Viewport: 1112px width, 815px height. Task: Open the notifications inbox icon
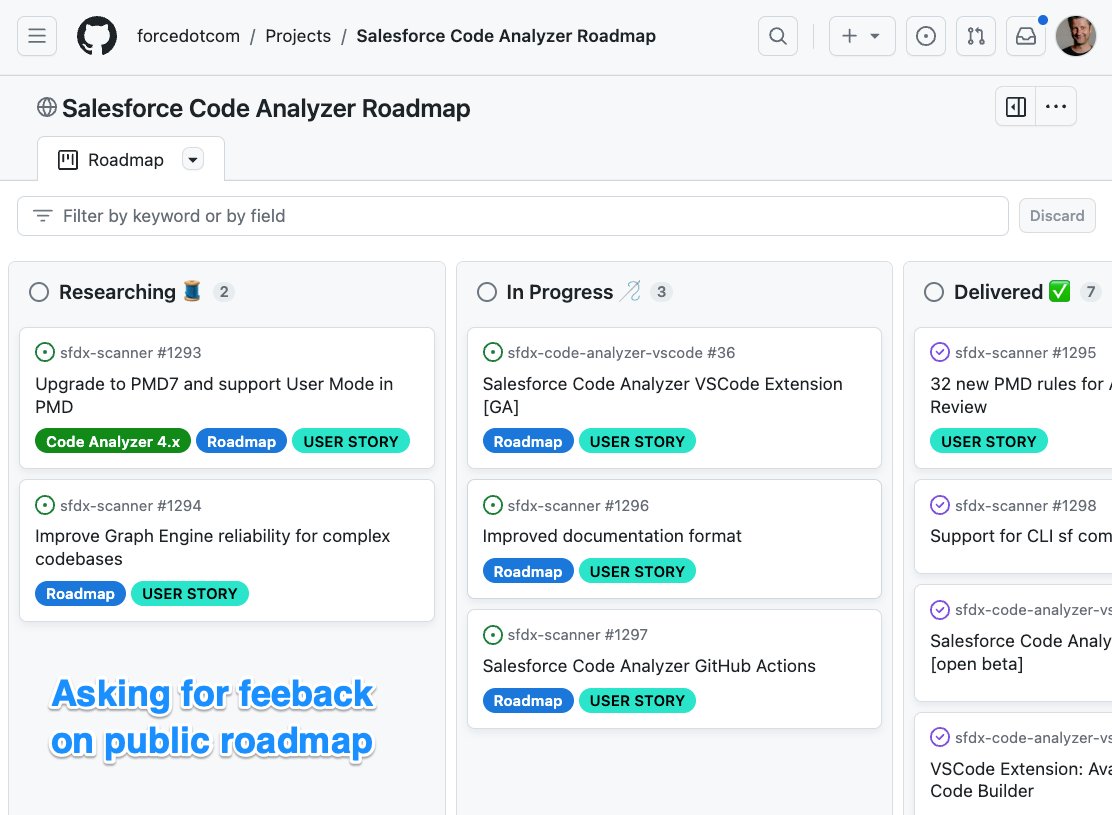click(x=1025, y=35)
